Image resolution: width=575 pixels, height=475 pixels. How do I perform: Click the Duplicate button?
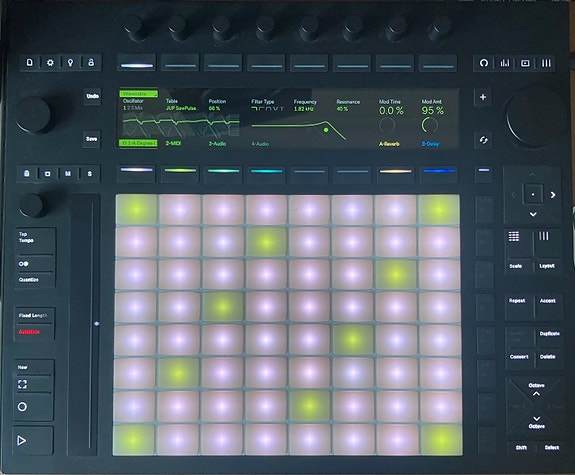pos(549,334)
